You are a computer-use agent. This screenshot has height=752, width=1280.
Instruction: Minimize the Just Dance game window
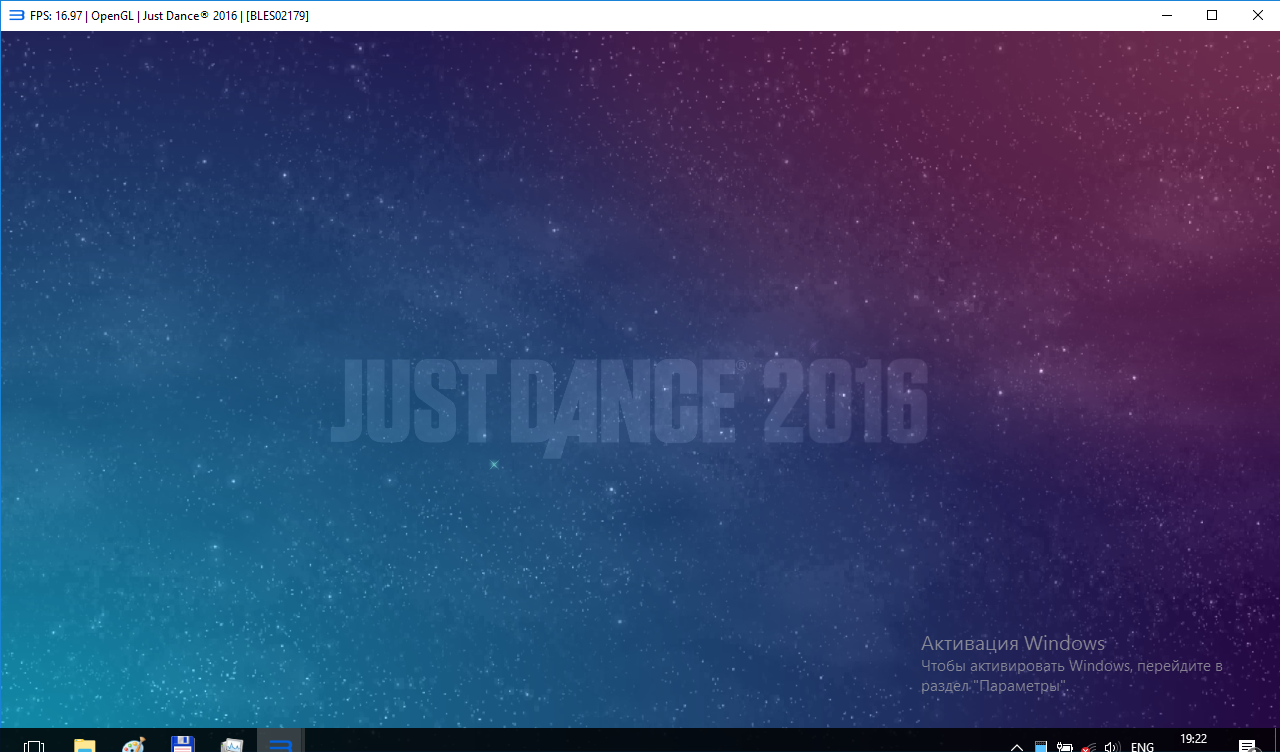click(x=1166, y=15)
